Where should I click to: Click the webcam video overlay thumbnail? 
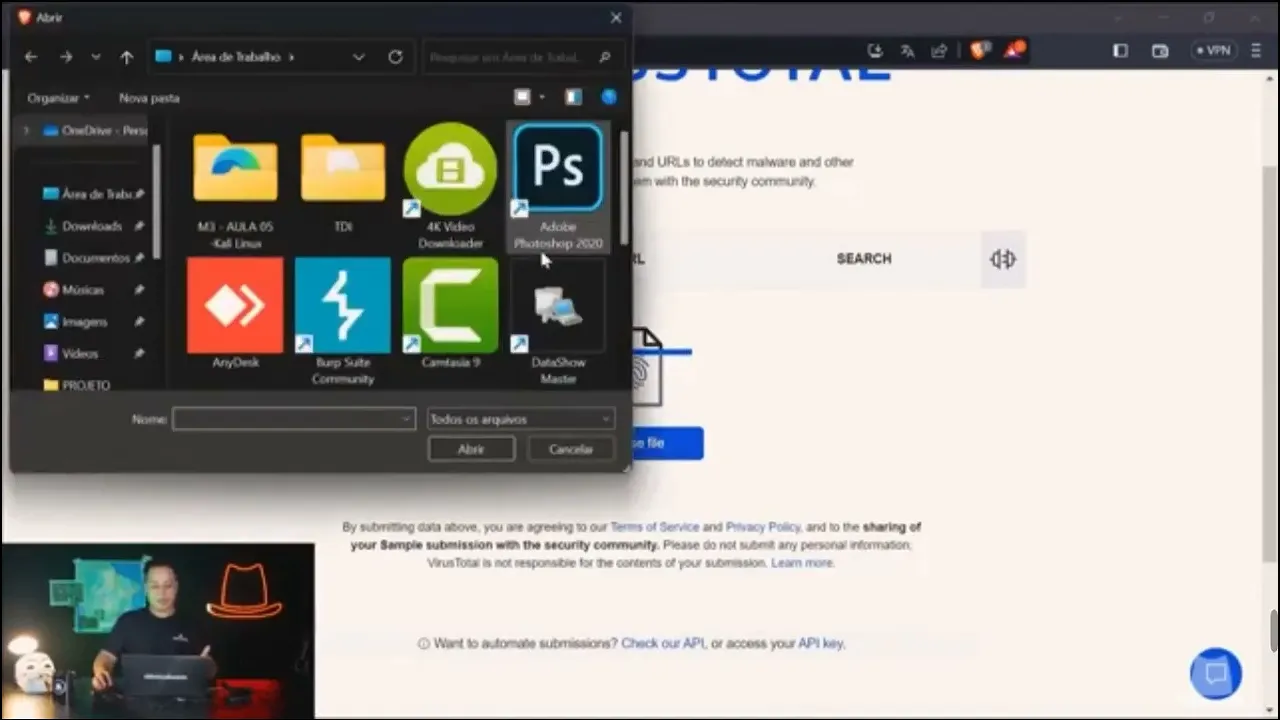point(158,631)
